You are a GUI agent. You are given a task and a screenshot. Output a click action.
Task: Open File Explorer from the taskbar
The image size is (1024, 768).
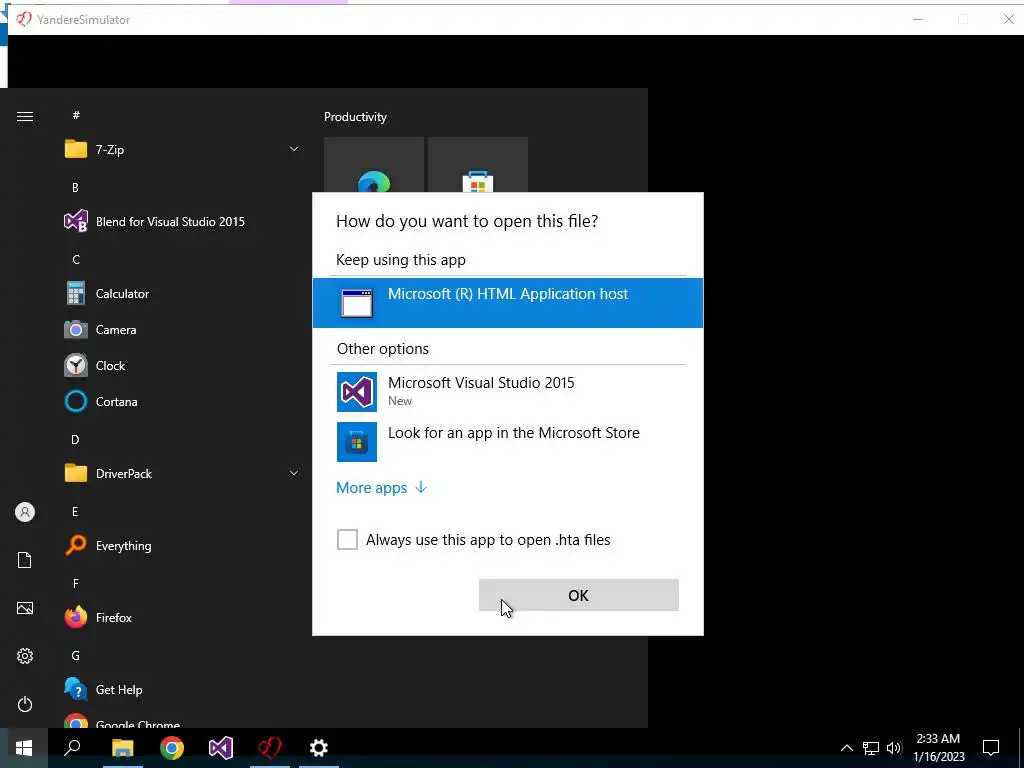click(x=122, y=748)
